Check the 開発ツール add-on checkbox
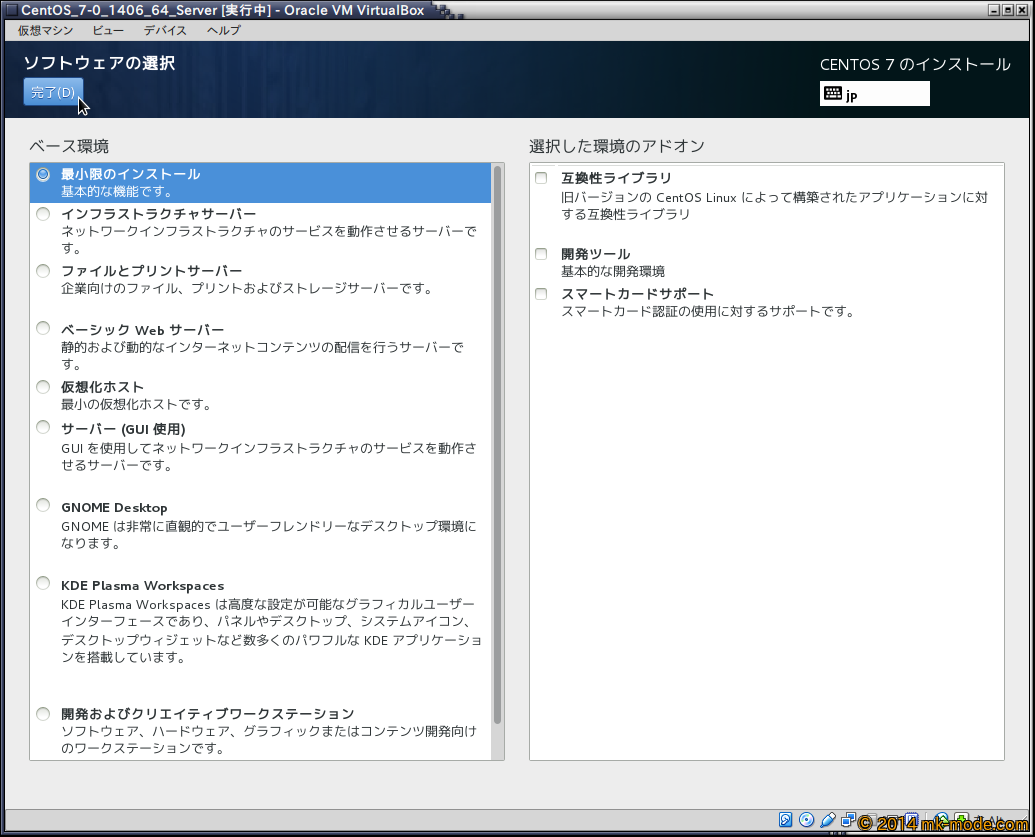This screenshot has width=1035, height=837. (541, 254)
